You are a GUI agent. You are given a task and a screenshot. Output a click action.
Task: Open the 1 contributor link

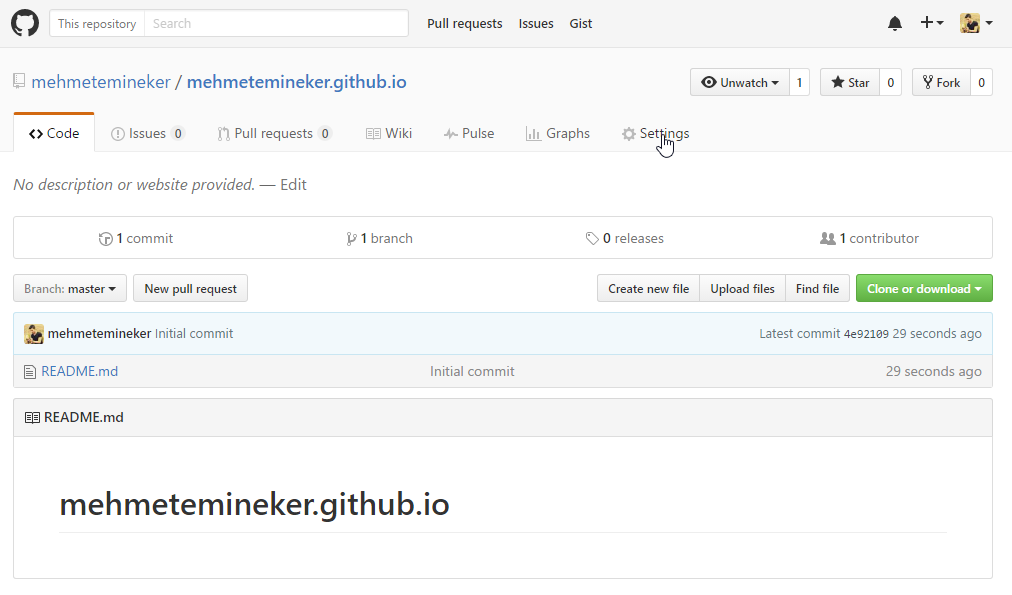pyautogui.click(x=869, y=239)
